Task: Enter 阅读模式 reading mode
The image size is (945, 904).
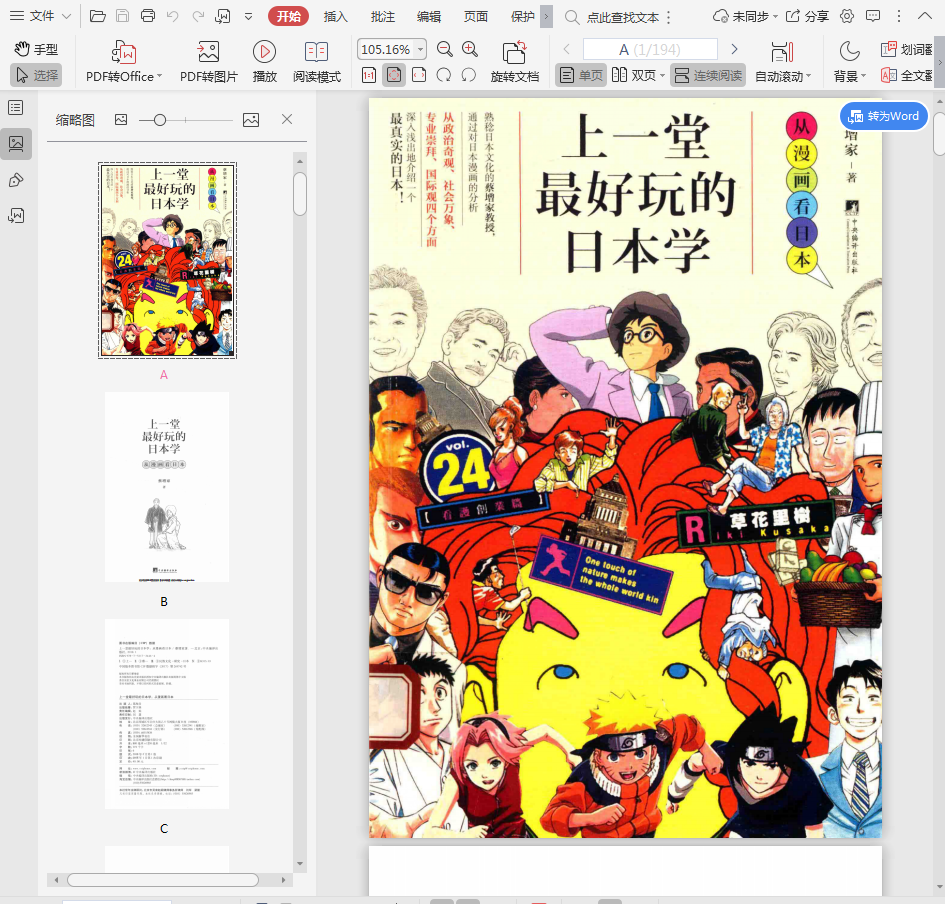Action: tap(316, 53)
